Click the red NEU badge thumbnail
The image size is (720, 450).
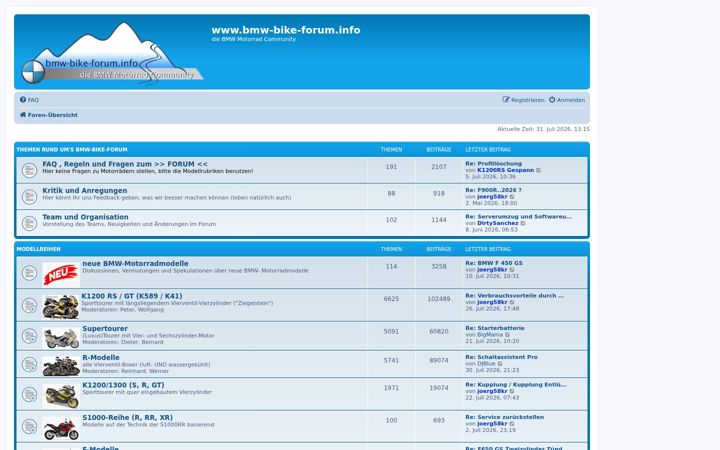pos(61,275)
